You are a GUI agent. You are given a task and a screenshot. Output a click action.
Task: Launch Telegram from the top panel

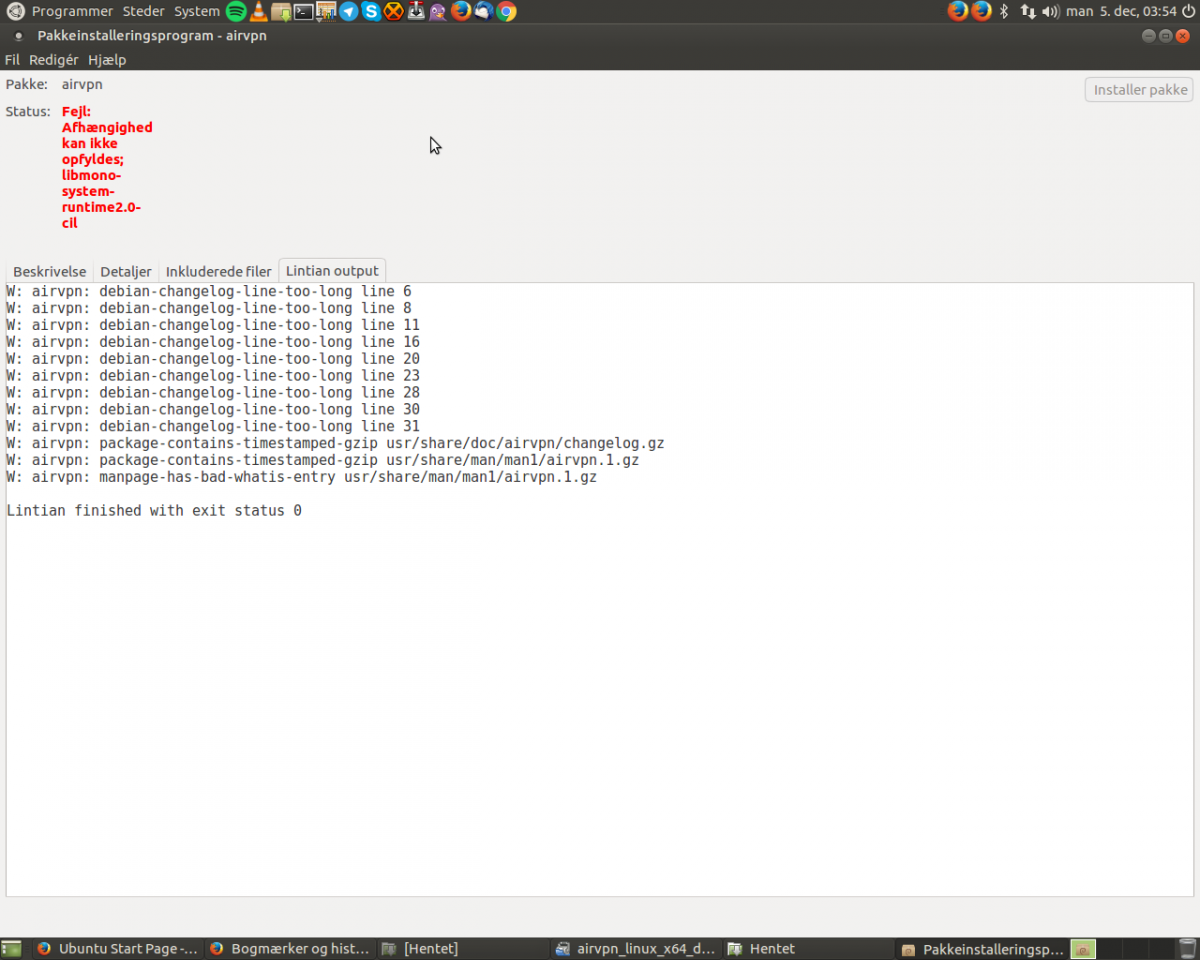[348, 11]
